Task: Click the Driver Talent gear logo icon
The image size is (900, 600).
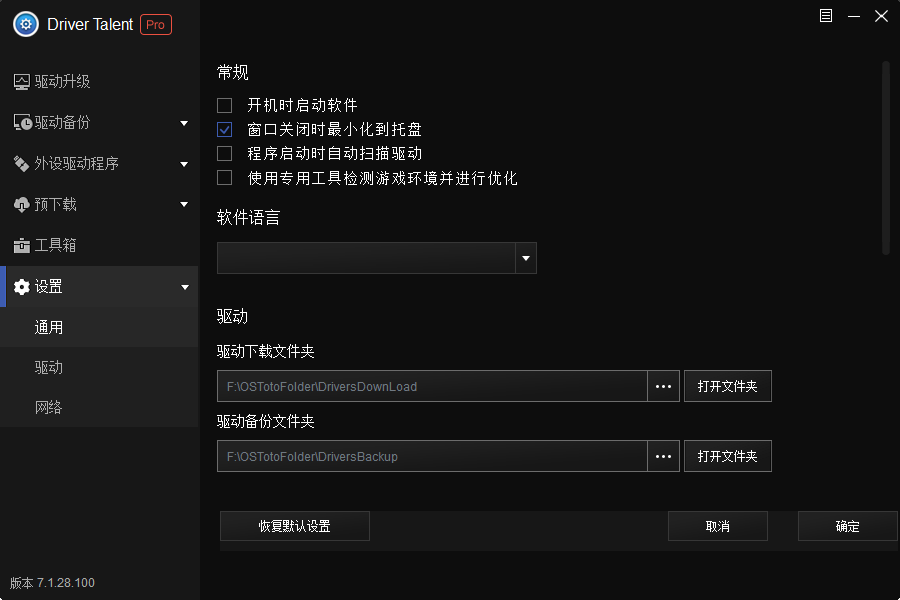Action: (x=26, y=24)
